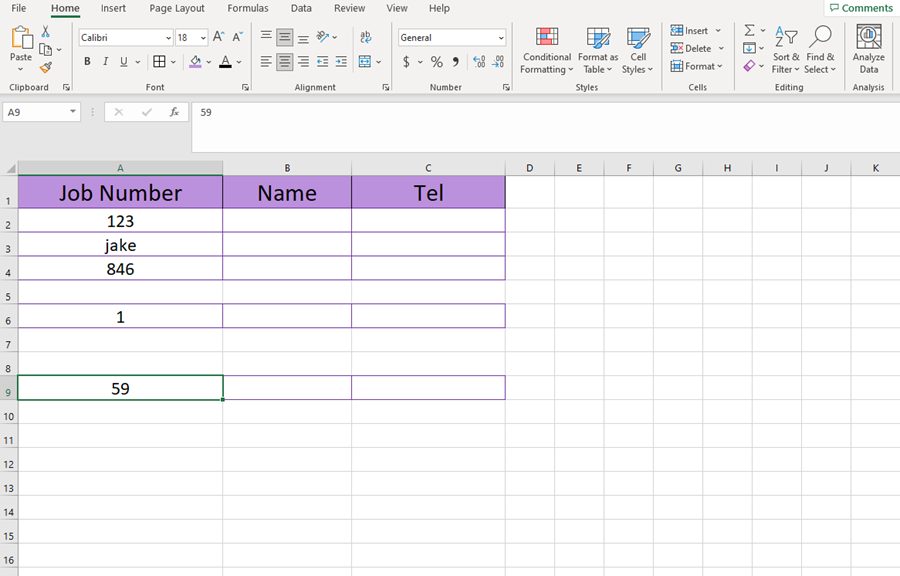Toggle Center horizontal alignment

(284, 61)
